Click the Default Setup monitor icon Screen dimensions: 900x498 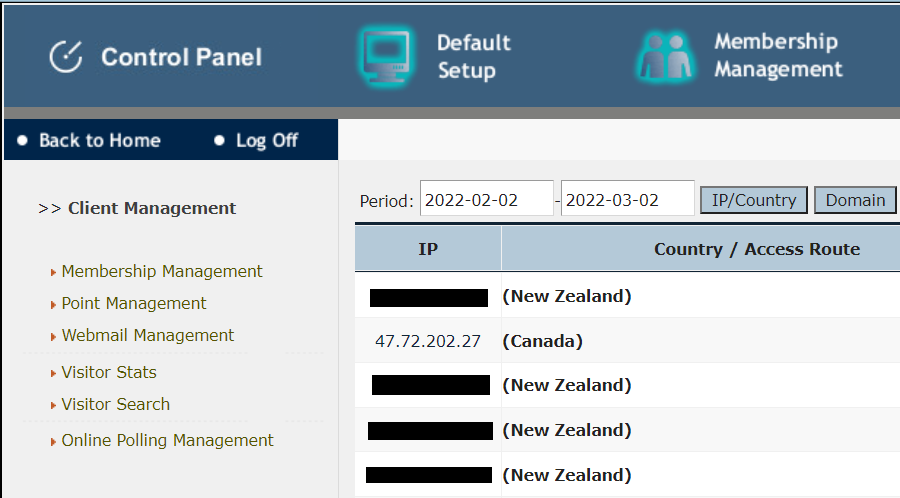point(385,56)
